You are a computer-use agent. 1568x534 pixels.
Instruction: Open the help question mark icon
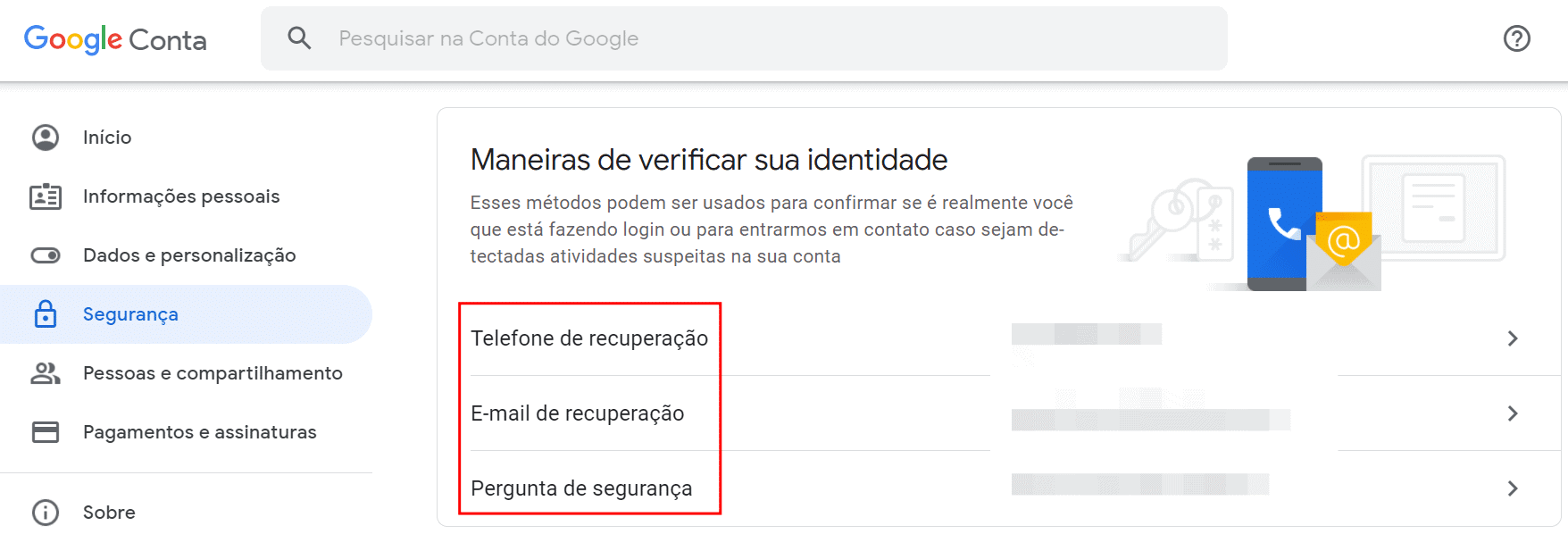click(1516, 38)
